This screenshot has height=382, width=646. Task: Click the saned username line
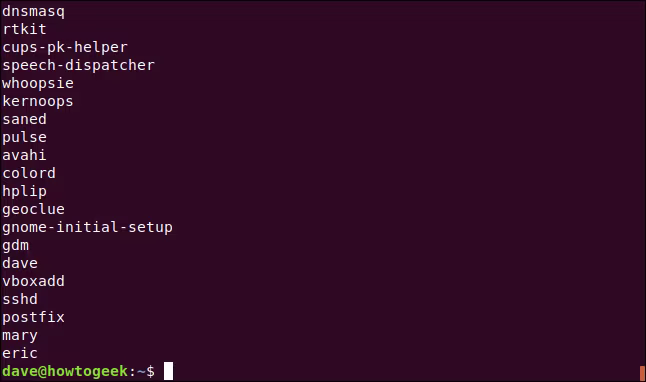[24, 120]
